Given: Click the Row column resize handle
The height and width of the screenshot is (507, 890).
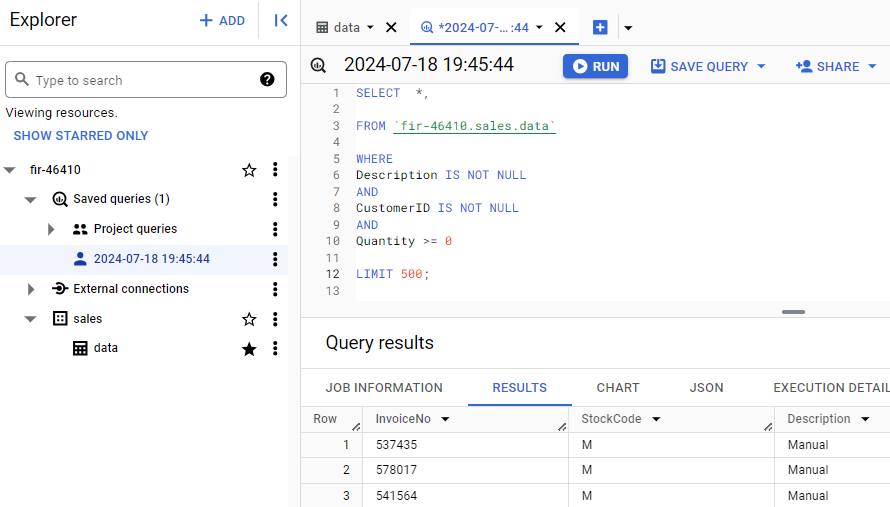Looking at the screenshot, I should click(356, 426).
